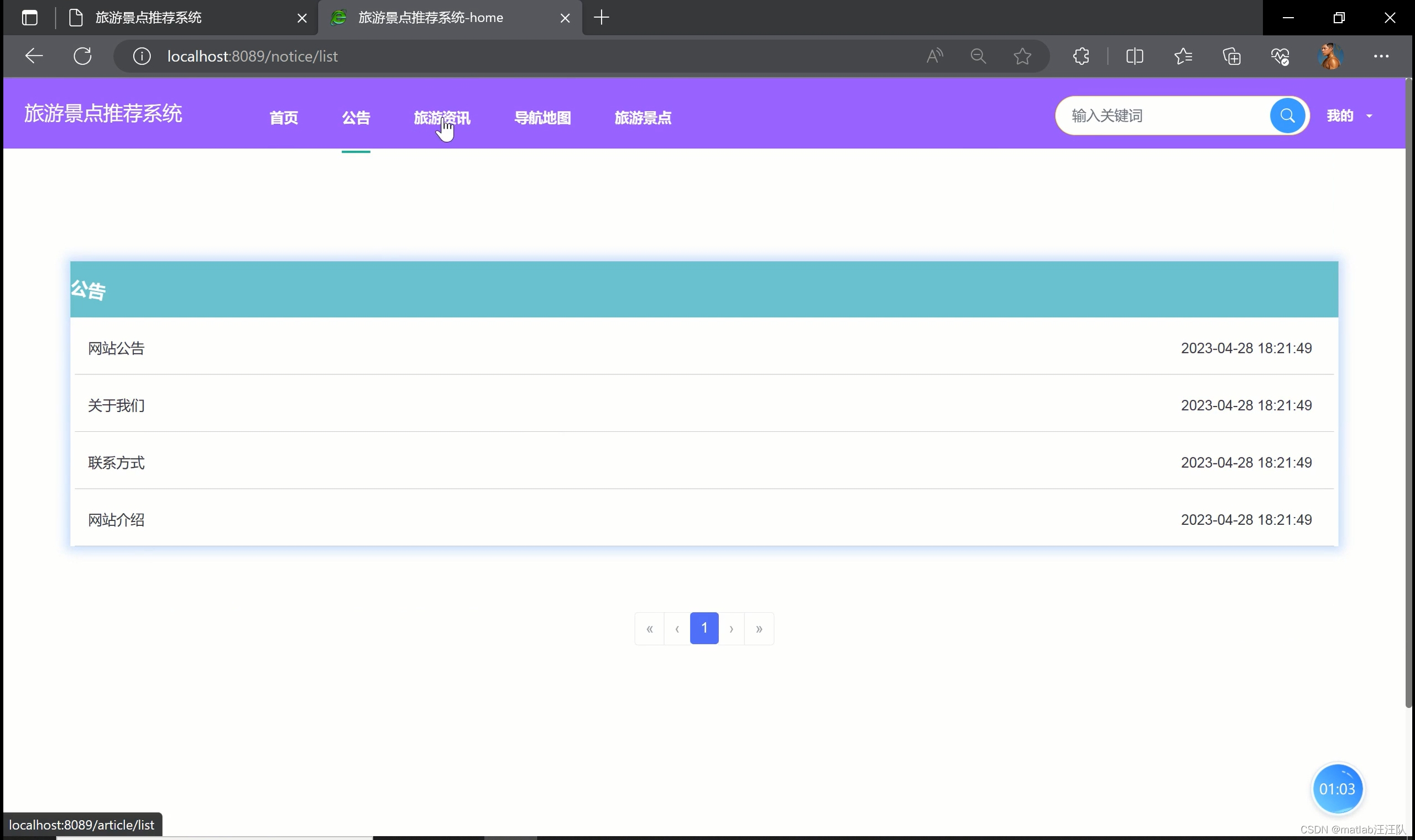Open browser essentials heart icon
1415x840 pixels.
coord(1280,56)
